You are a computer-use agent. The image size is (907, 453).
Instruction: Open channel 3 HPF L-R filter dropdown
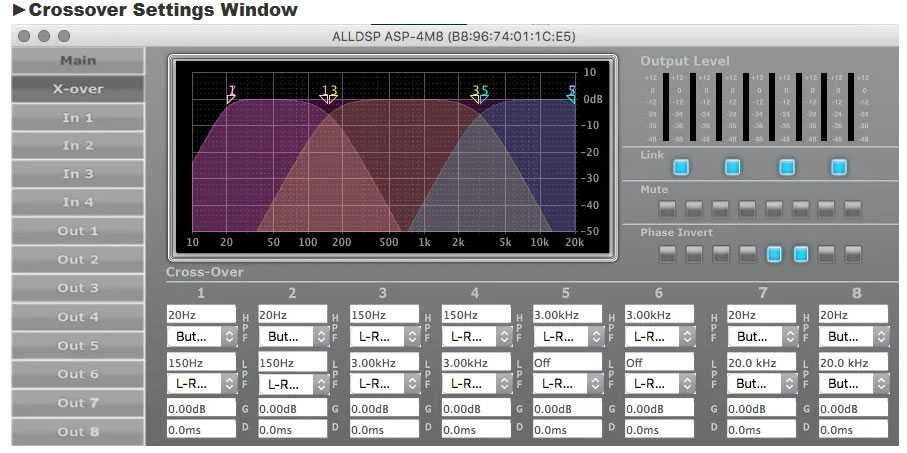384,336
